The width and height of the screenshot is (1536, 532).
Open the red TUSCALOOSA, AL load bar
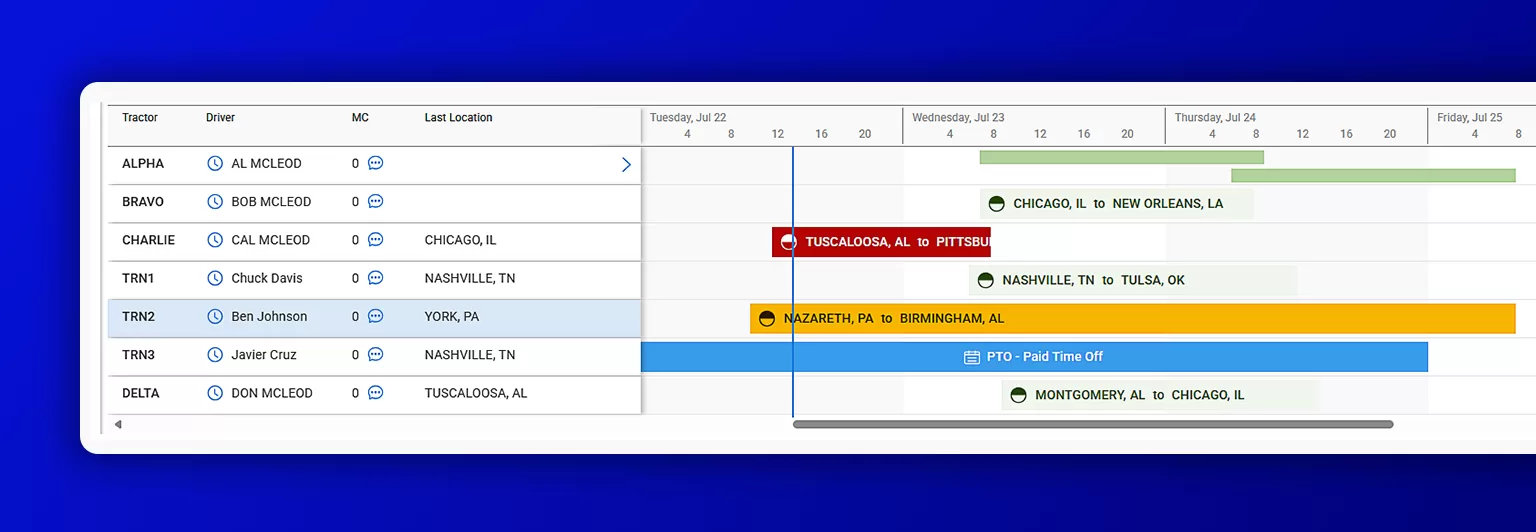point(881,242)
